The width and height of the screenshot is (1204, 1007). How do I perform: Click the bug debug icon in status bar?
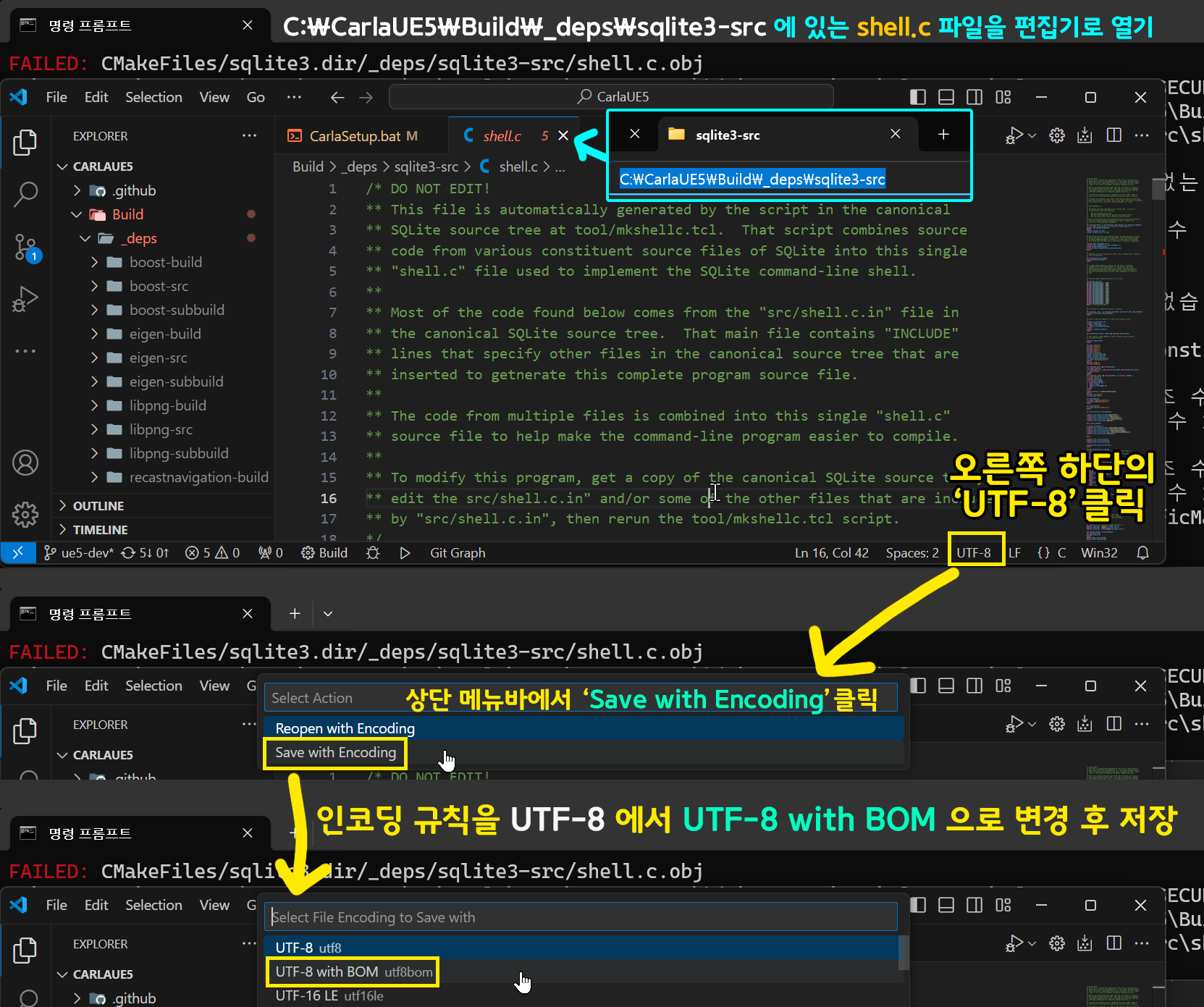pos(373,553)
